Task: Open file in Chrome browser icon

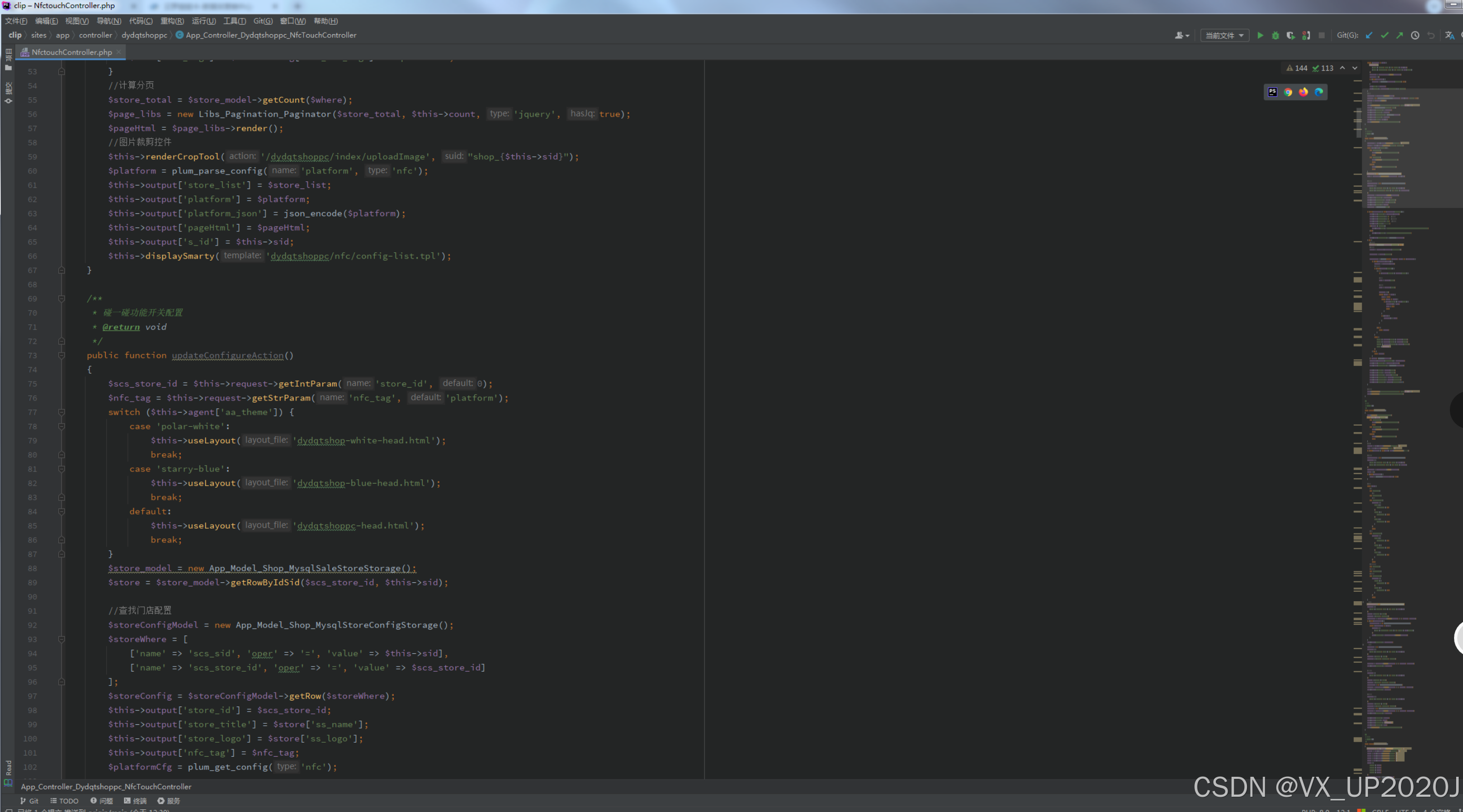Action: click(1287, 92)
